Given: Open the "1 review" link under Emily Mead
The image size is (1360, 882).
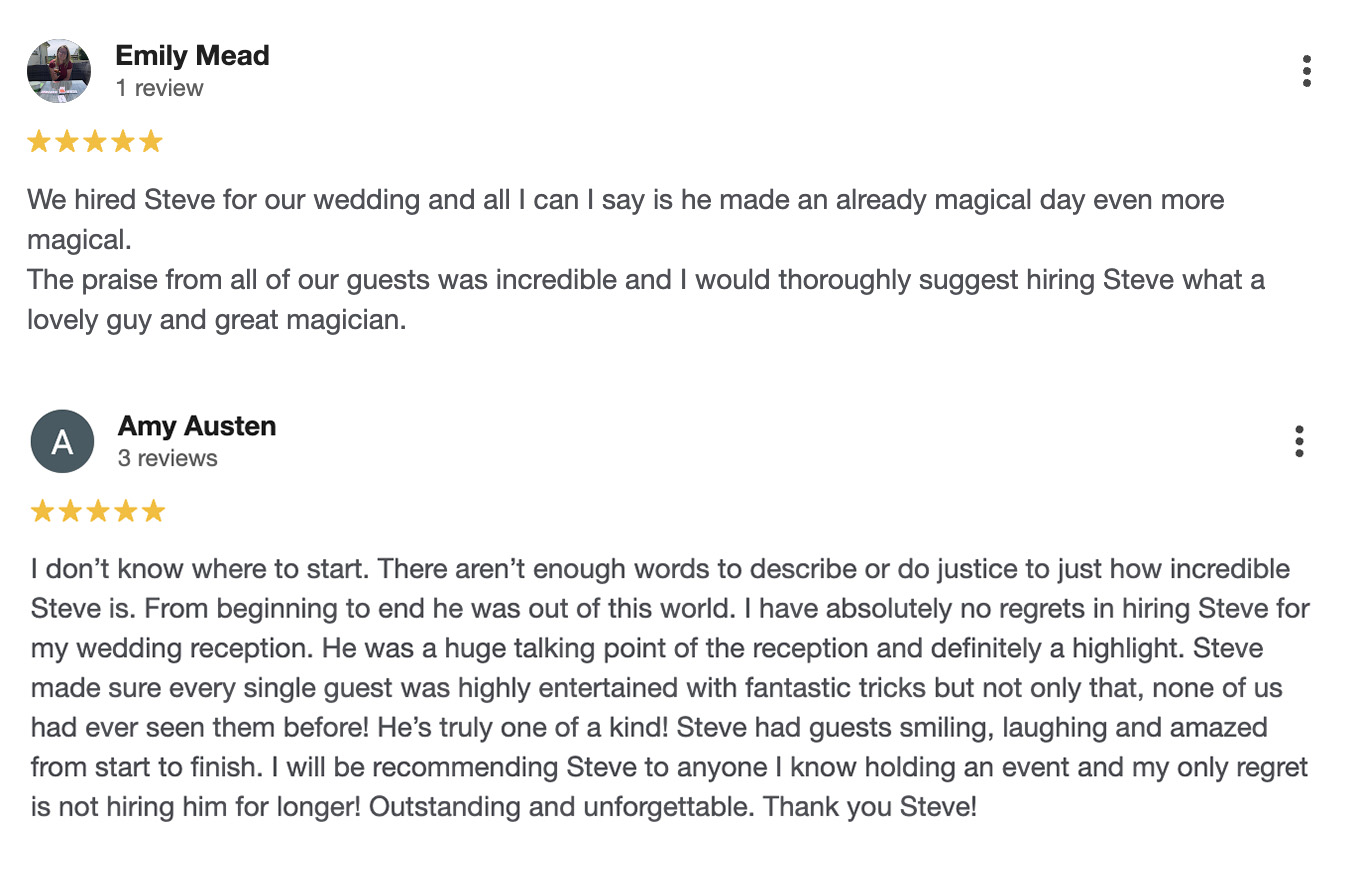Looking at the screenshot, I should pos(160,88).
